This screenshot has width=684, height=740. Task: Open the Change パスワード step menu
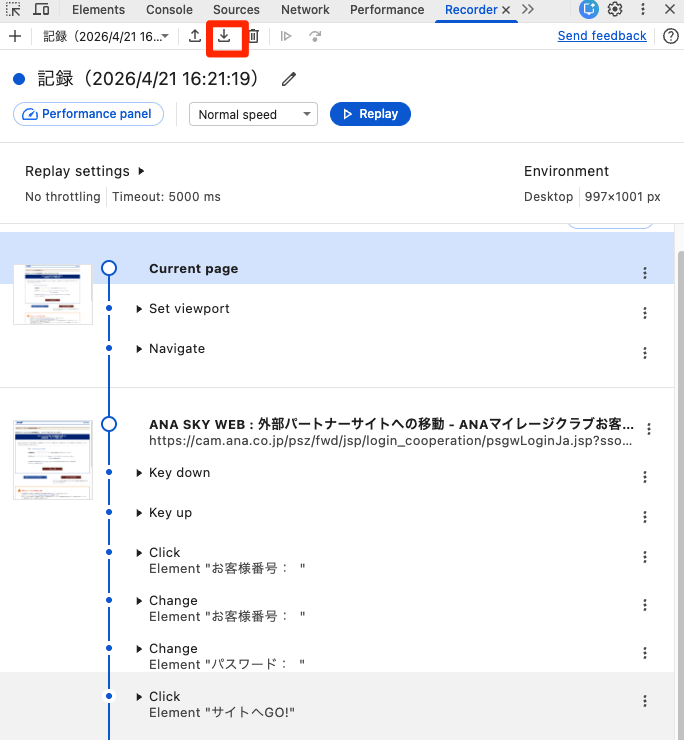point(645,653)
